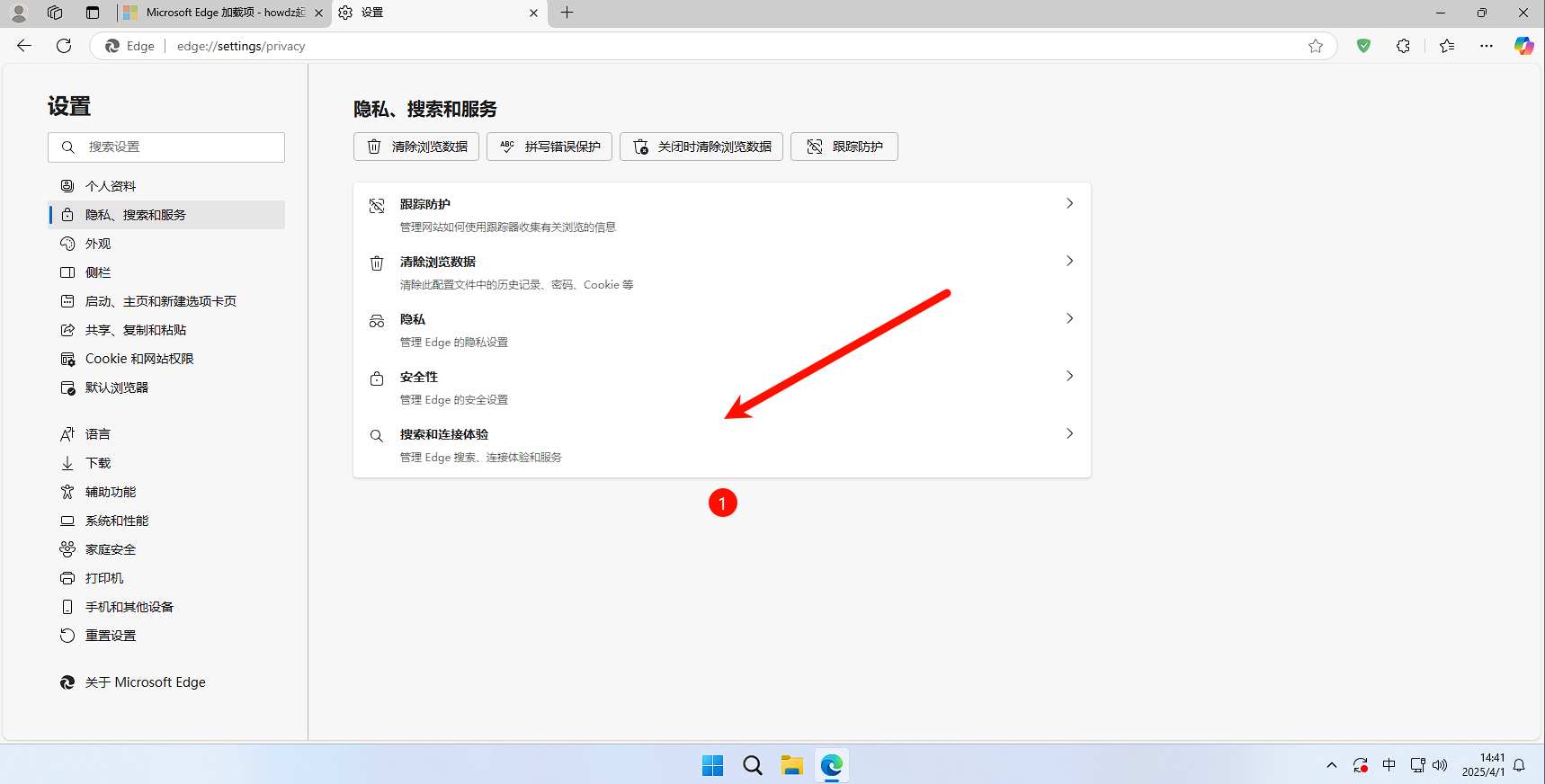Click the Edge taskbar icon
1545x784 pixels.
click(x=832, y=765)
